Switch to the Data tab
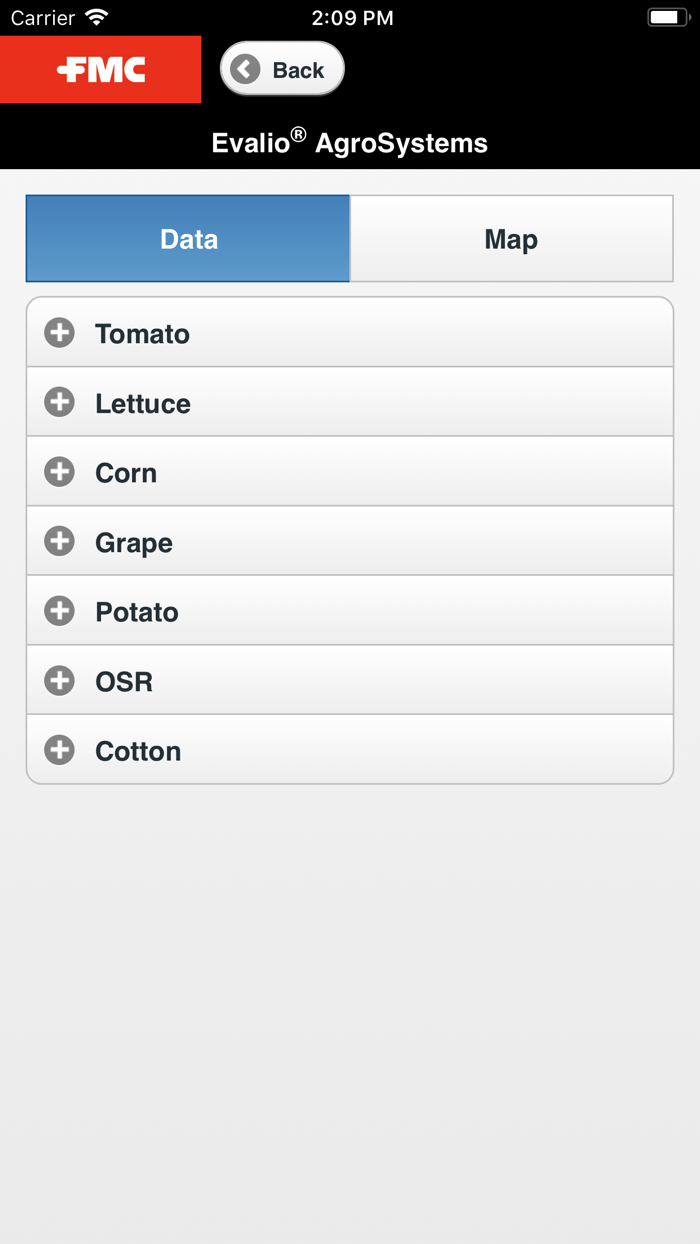The height and width of the screenshot is (1244, 700). 188,239
